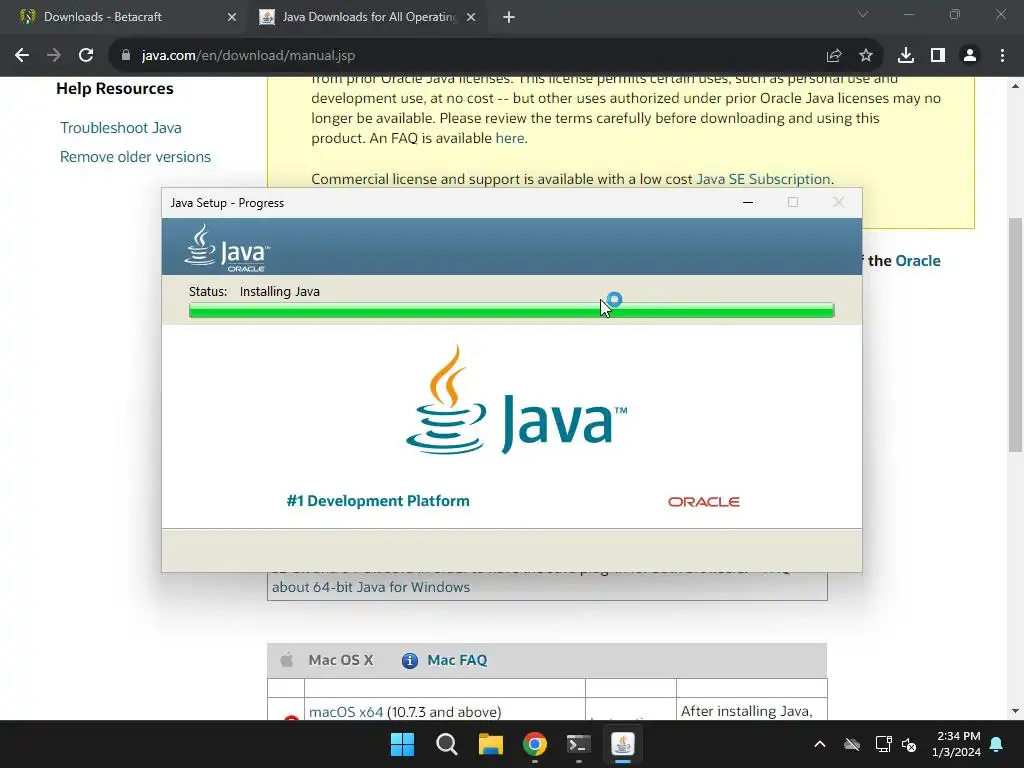Open Remove older versions link
This screenshot has width=1024, height=768.
tap(135, 157)
